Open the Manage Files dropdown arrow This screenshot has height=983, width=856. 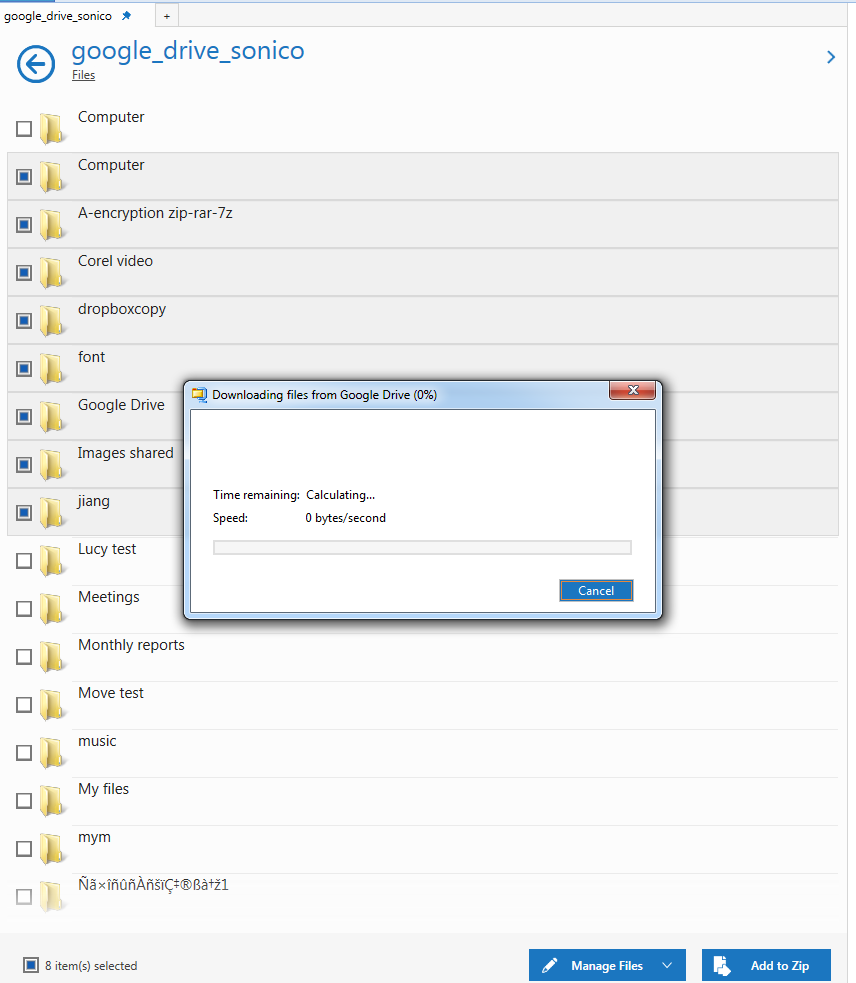click(x=667, y=965)
